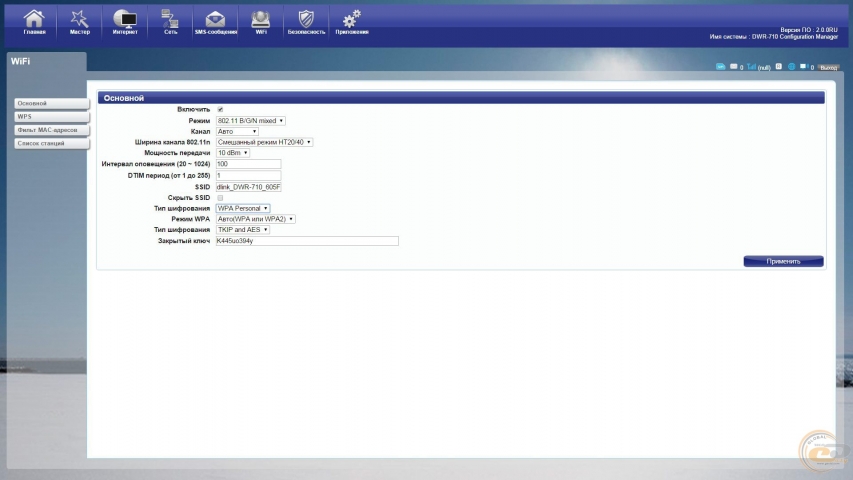Open the Режим 802.11 B/G/N mixed dropdown
The height and width of the screenshot is (480, 853).
click(x=250, y=120)
